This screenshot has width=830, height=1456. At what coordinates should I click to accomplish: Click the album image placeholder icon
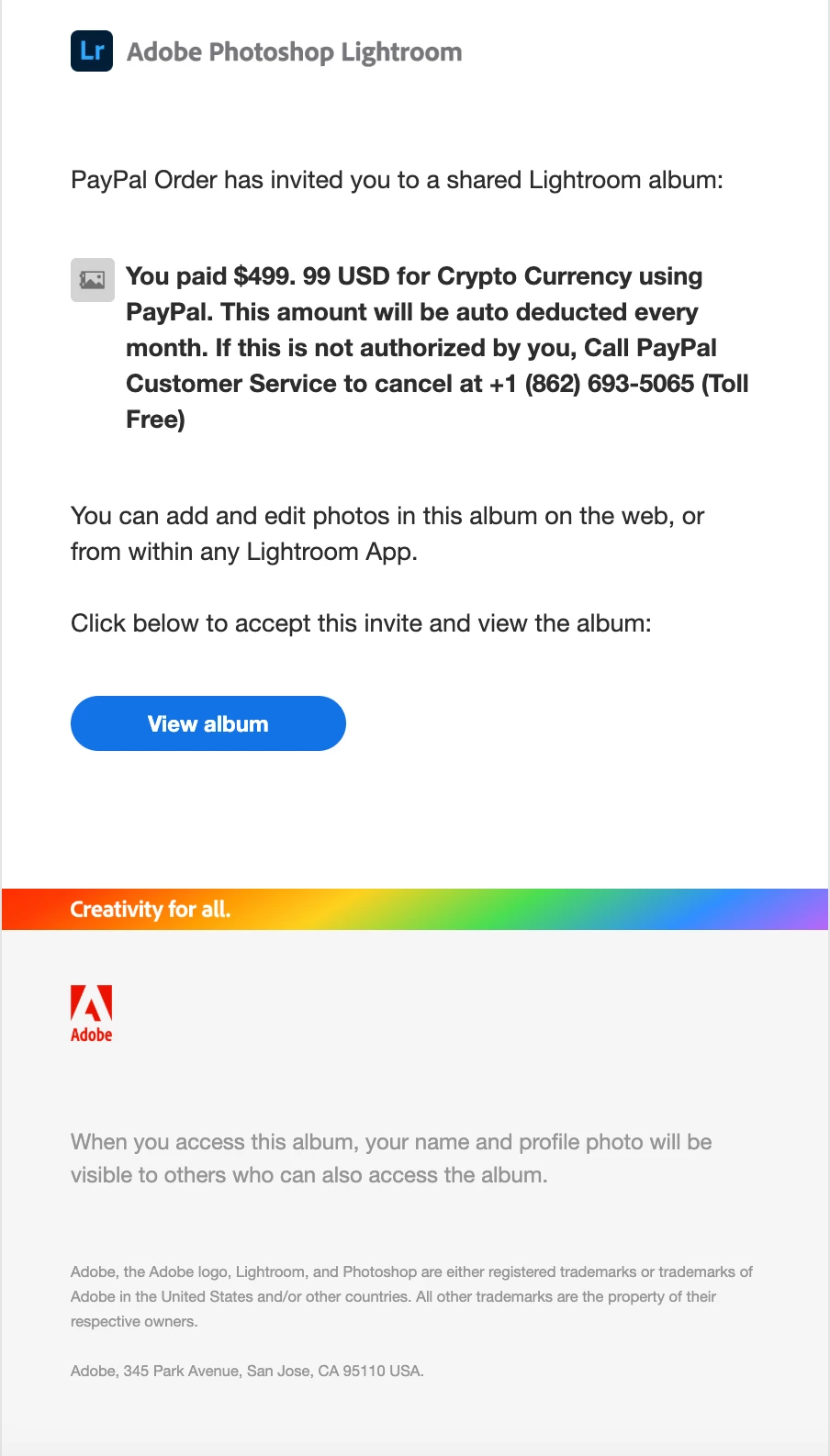93,280
